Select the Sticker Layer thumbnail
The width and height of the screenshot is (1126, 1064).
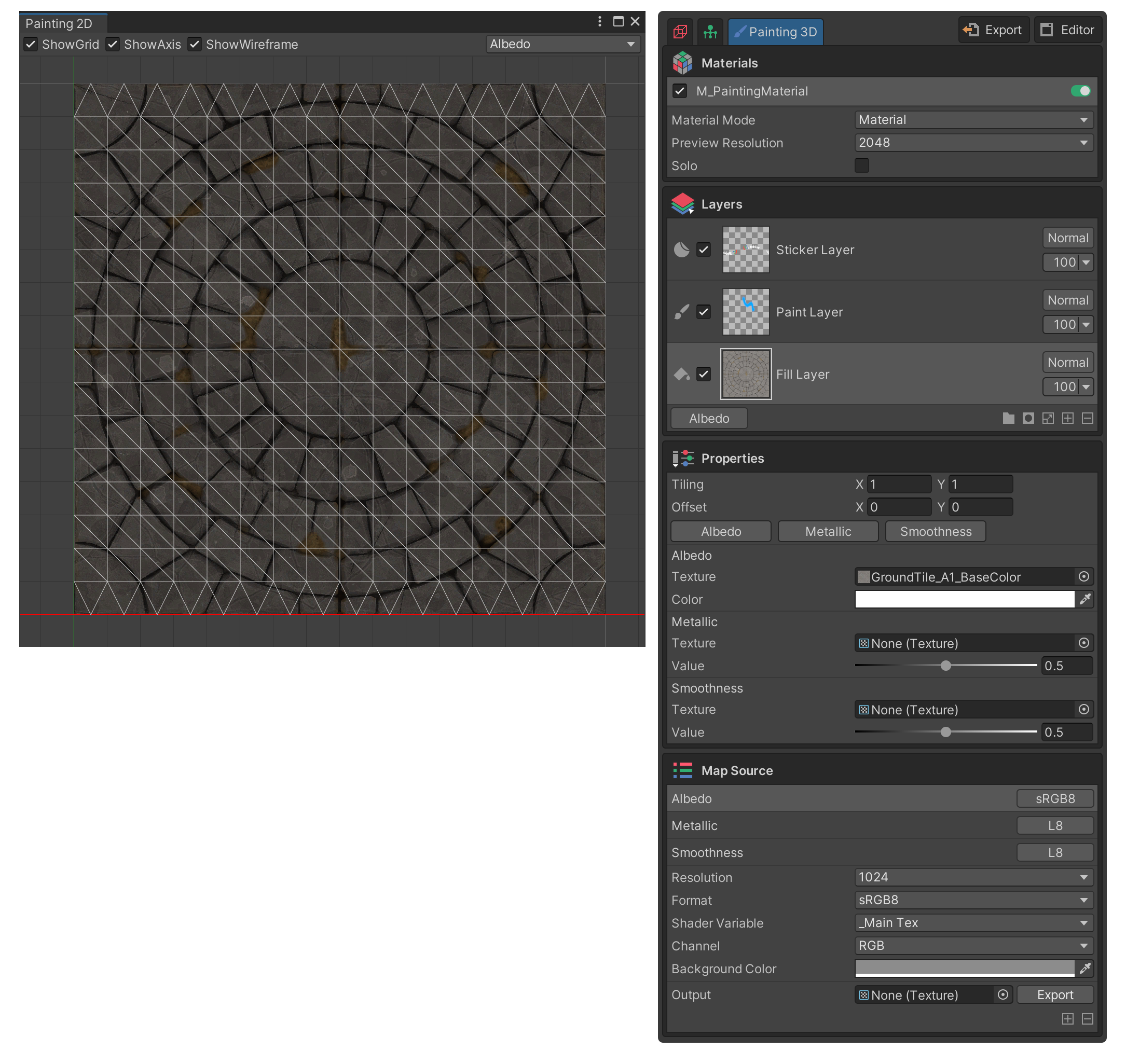745,250
